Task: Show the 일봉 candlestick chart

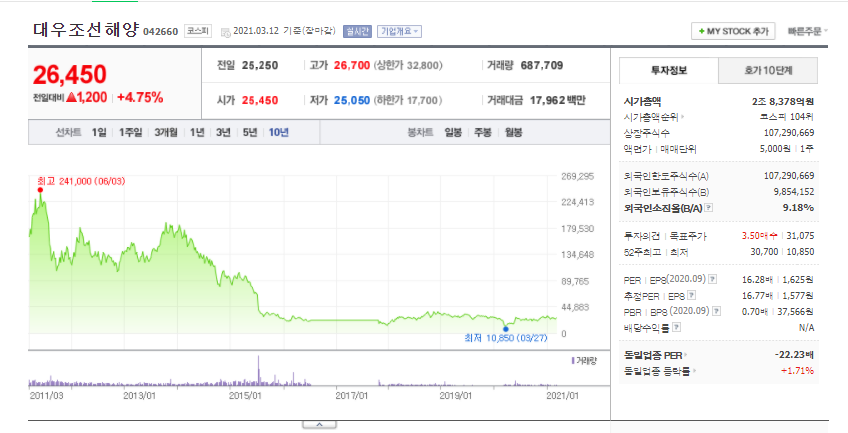Action: click(x=453, y=132)
